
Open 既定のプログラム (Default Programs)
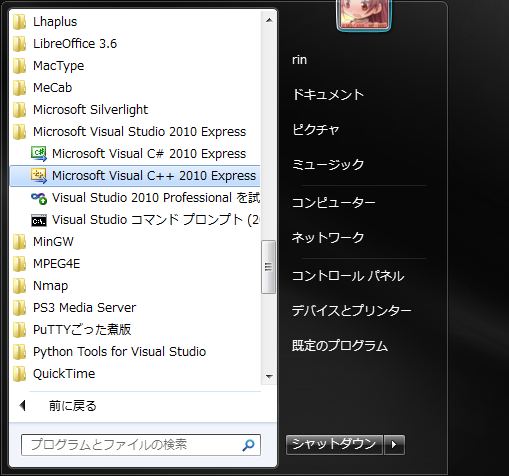(340, 346)
